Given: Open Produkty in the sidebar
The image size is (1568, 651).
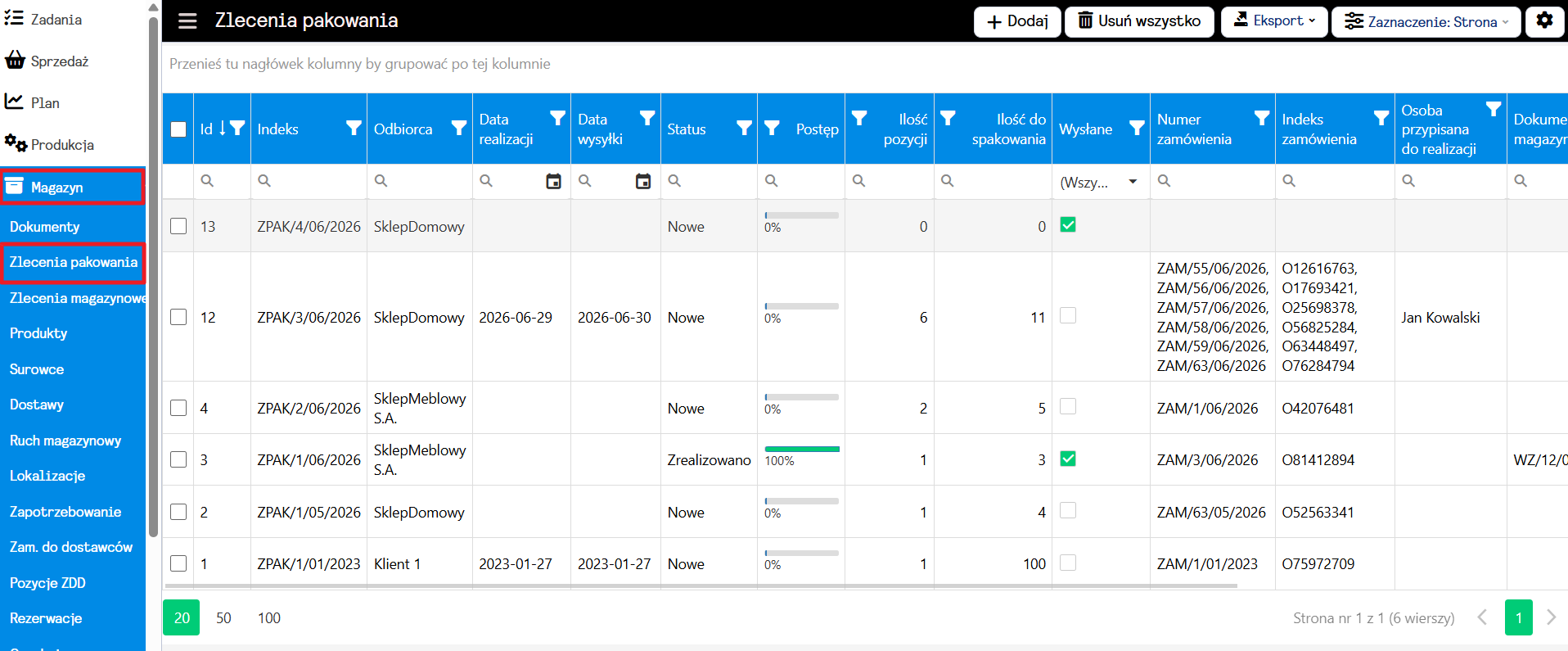Looking at the screenshot, I should pyautogui.click(x=38, y=333).
